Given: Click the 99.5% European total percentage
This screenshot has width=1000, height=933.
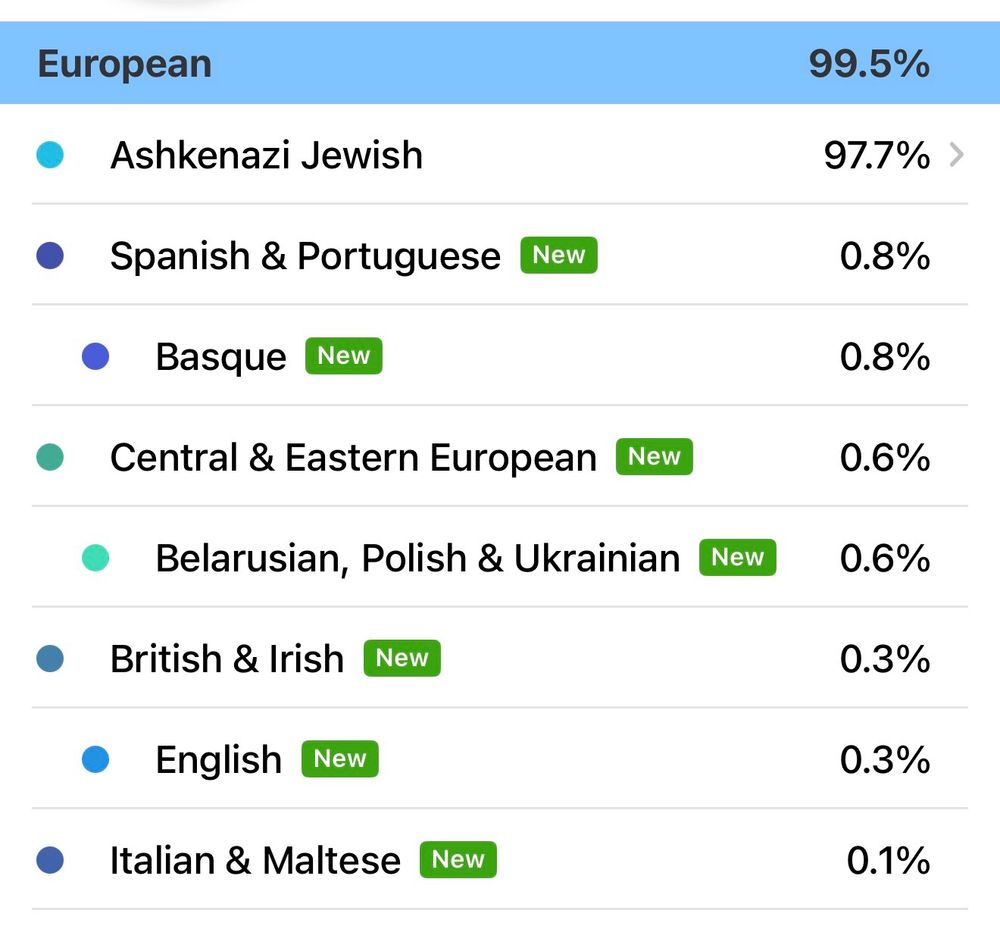Looking at the screenshot, I should pyautogui.click(x=868, y=64).
